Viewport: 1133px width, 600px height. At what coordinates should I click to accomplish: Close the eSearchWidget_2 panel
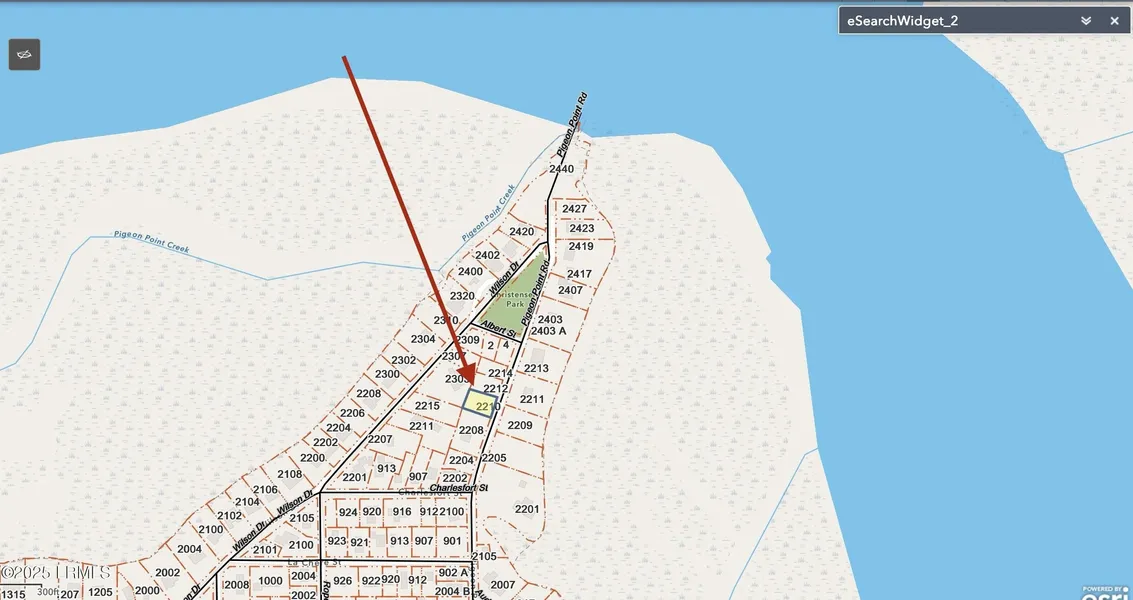(1114, 21)
